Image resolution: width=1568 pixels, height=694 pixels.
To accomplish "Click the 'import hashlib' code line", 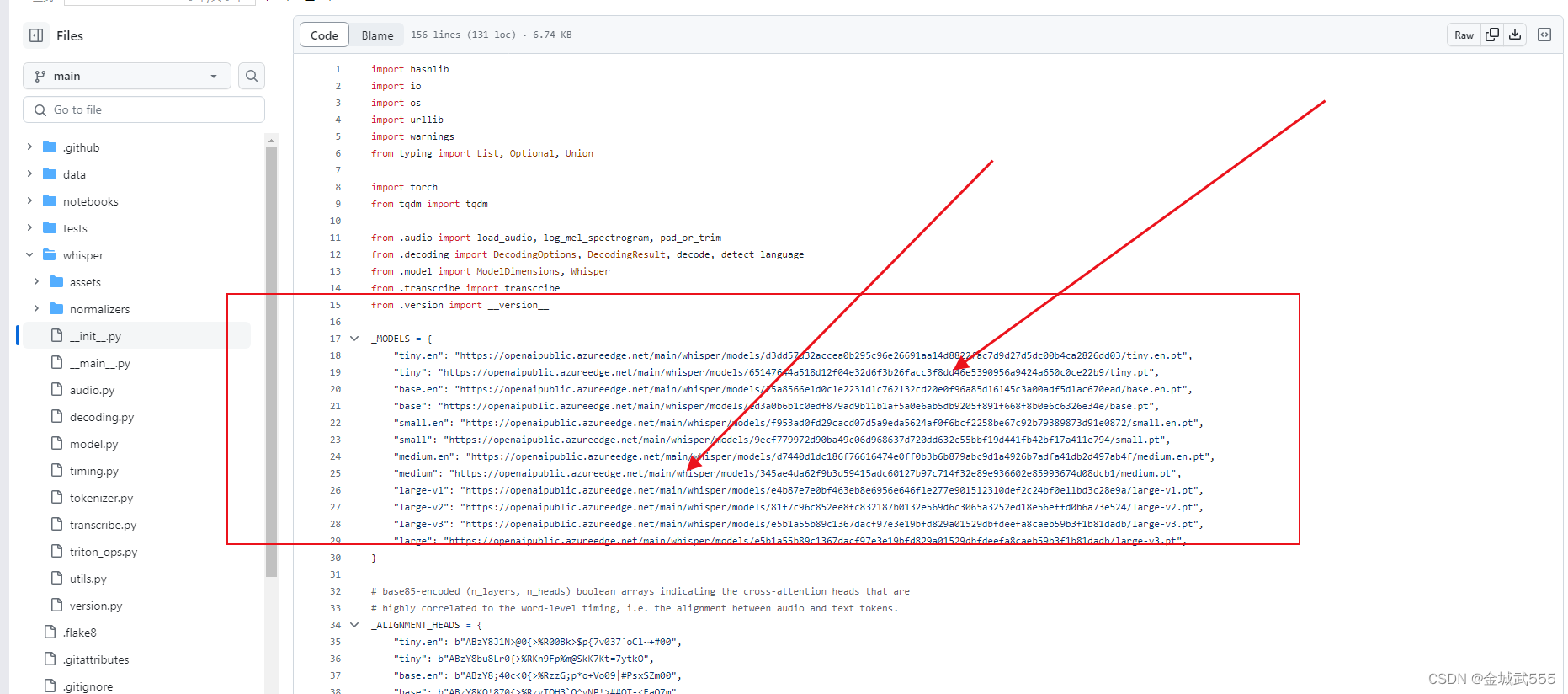I will click(410, 69).
